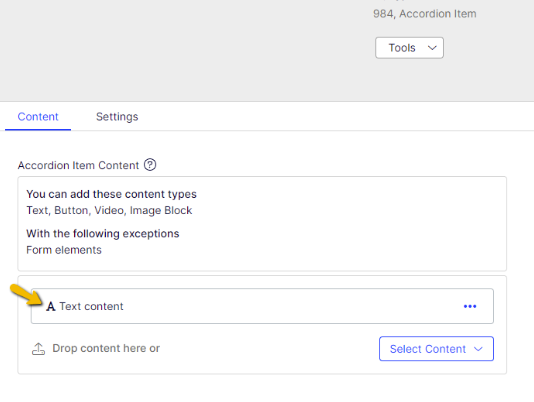Click 'You can add these content types' heading
The height and width of the screenshot is (402, 534).
pos(111,194)
